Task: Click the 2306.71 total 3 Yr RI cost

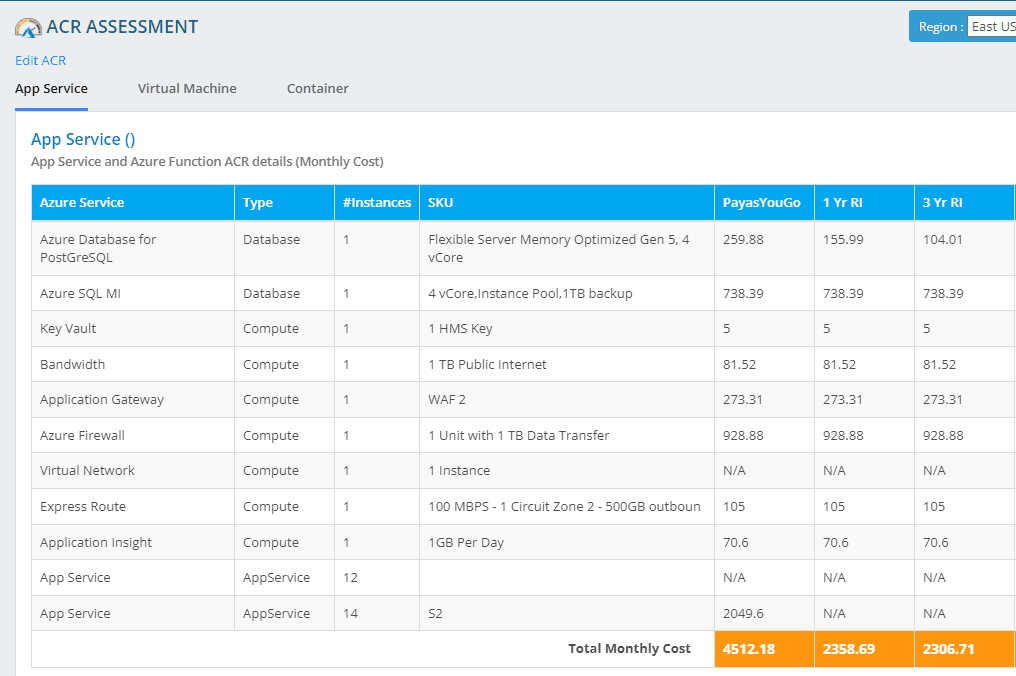Action: click(x=949, y=649)
